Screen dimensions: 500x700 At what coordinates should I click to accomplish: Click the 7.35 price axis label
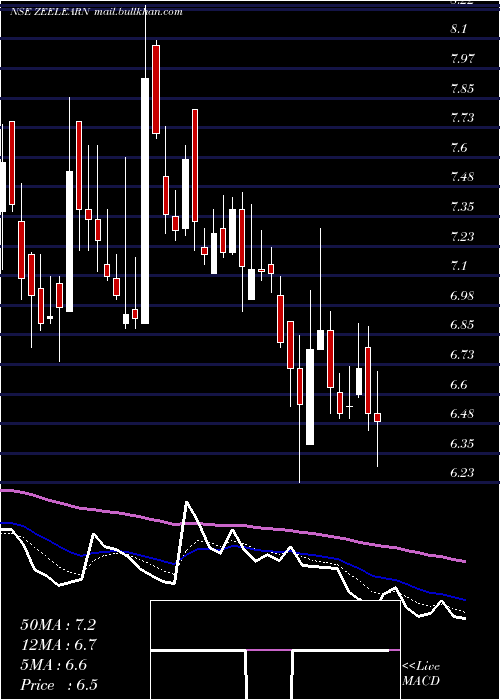click(x=462, y=207)
